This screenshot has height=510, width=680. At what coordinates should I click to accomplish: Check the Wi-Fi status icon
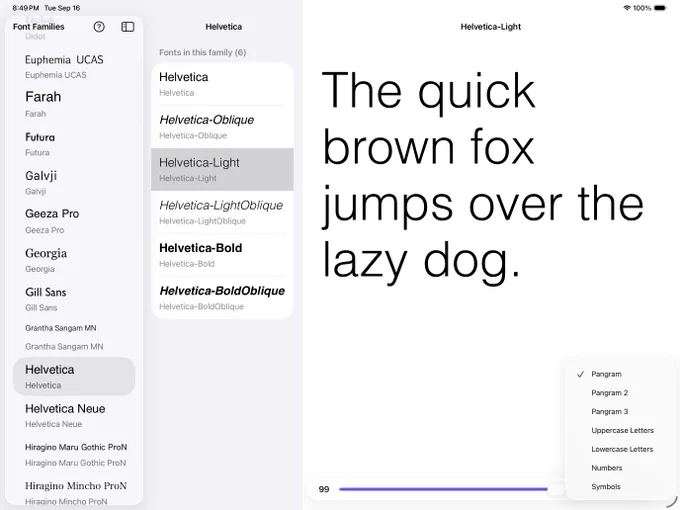(x=627, y=8)
